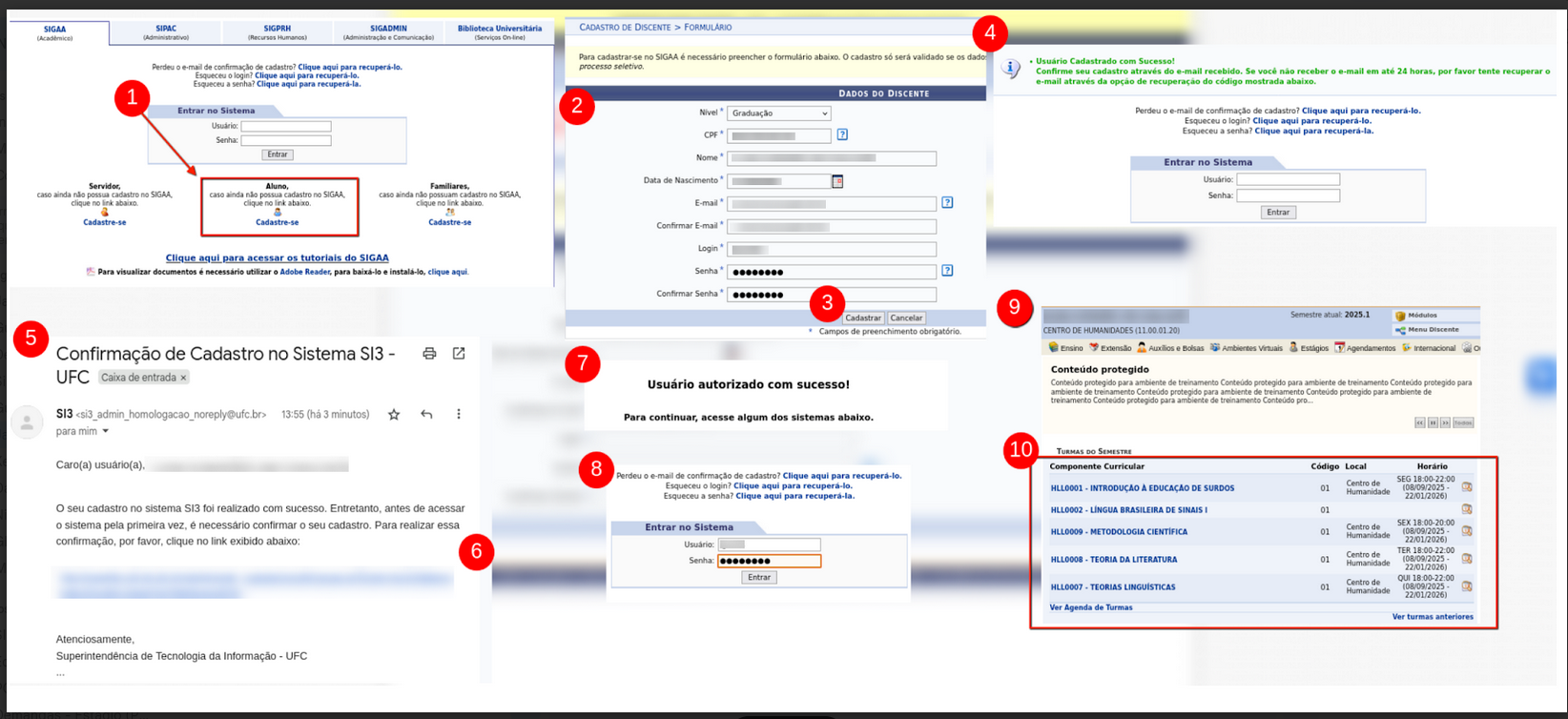This screenshot has height=719, width=1568.
Task: Star the SI3 confirmation email
Action: [x=394, y=415]
